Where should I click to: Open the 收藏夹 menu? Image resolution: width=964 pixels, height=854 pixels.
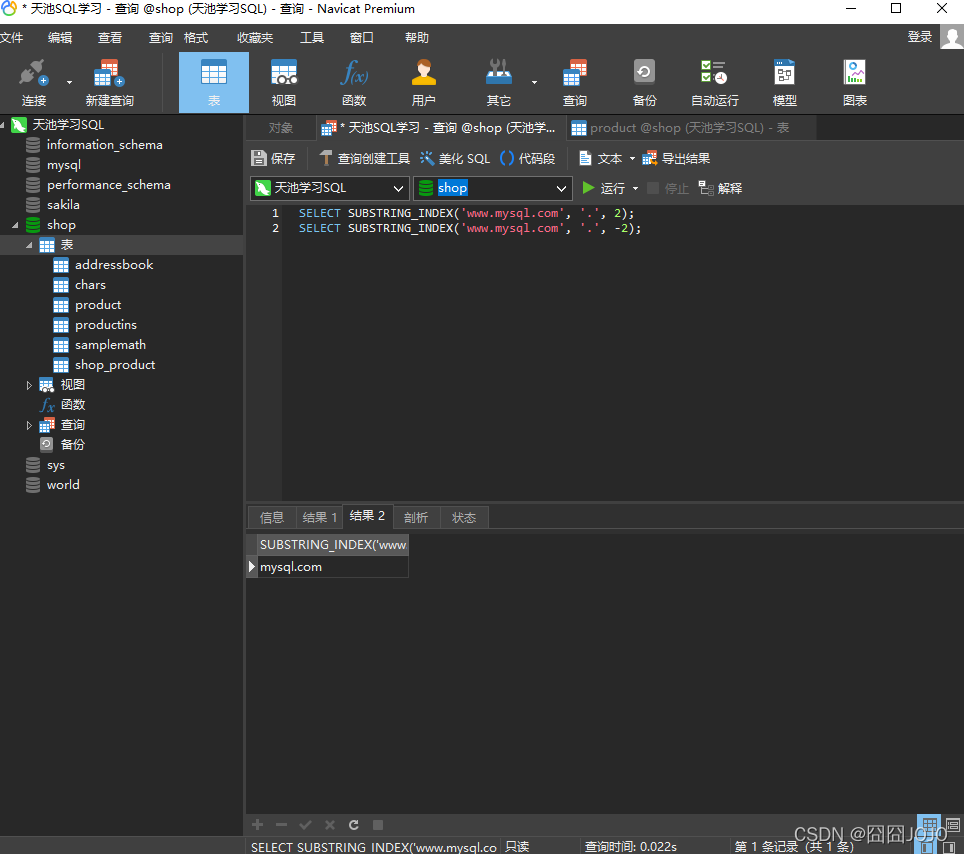[x=255, y=38]
